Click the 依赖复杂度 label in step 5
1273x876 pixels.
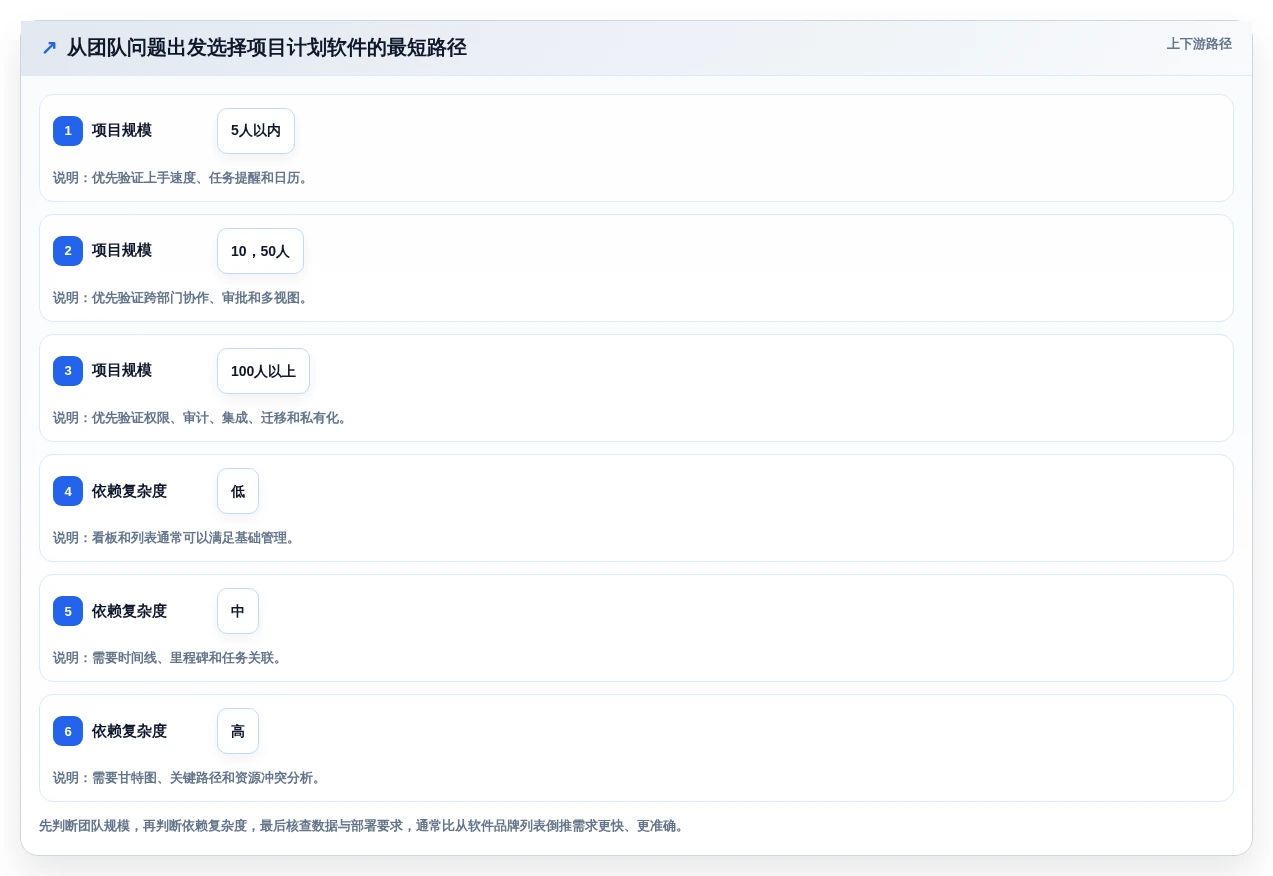(x=129, y=611)
